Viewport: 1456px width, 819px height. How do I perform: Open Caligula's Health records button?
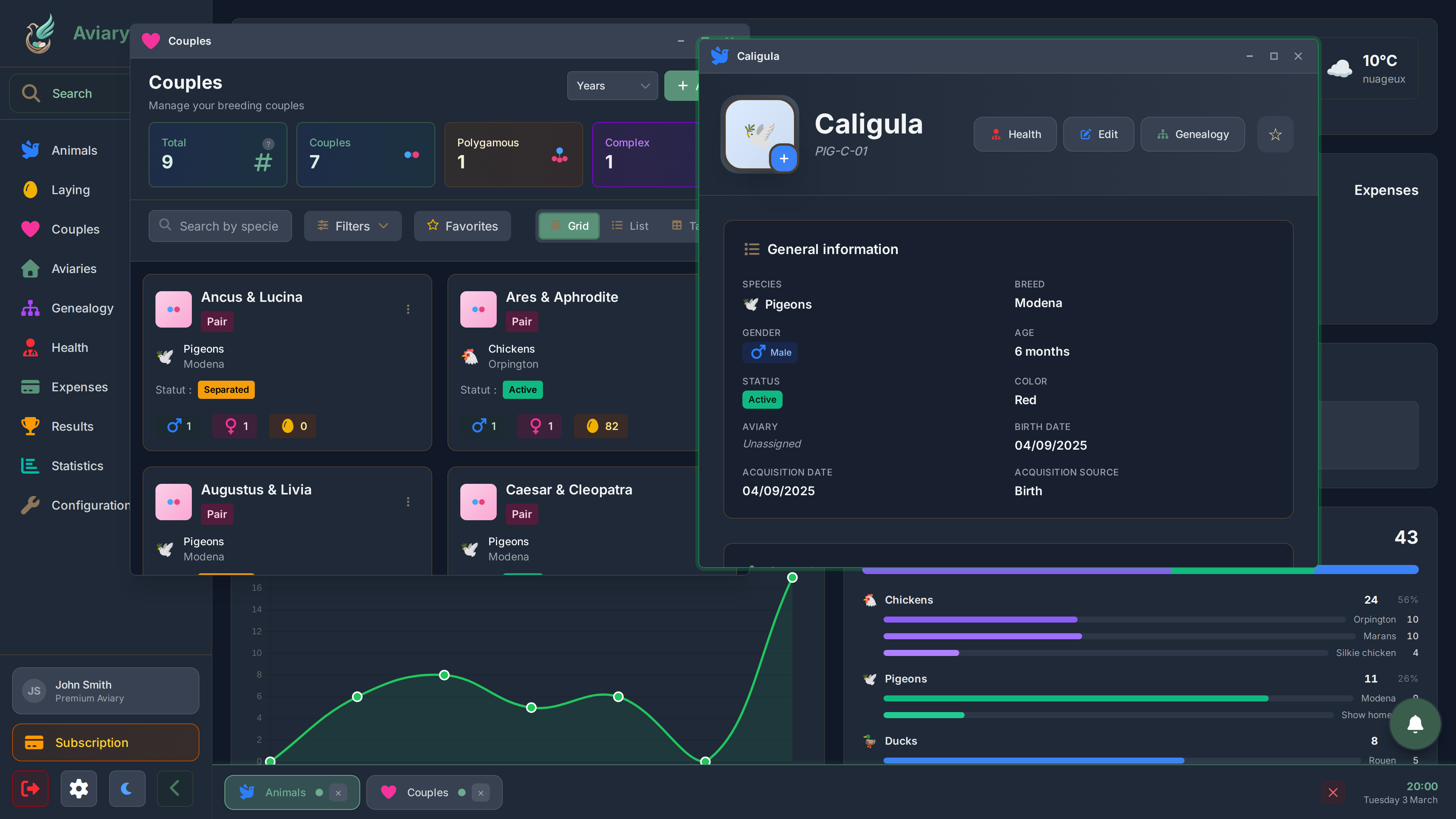[1015, 135]
